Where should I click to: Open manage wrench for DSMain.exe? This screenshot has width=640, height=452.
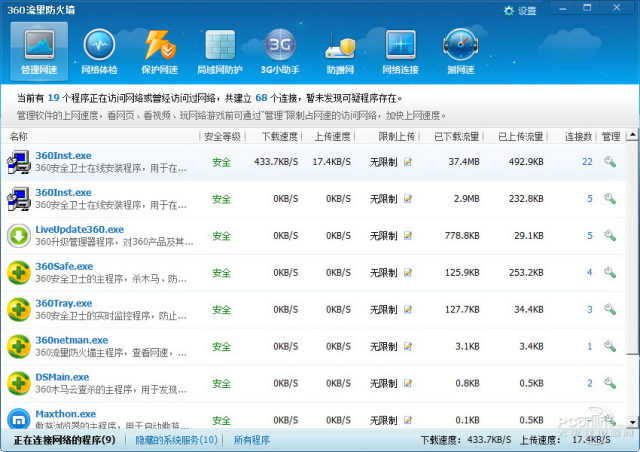pyautogui.click(x=610, y=383)
